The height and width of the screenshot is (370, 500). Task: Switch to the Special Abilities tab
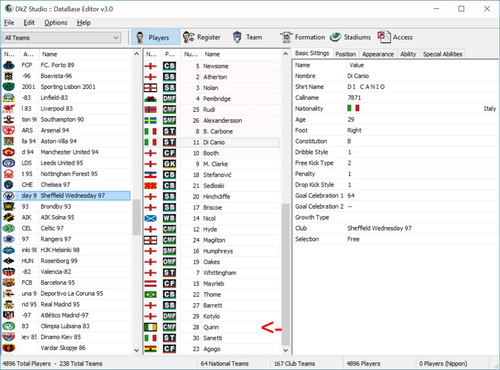442,54
